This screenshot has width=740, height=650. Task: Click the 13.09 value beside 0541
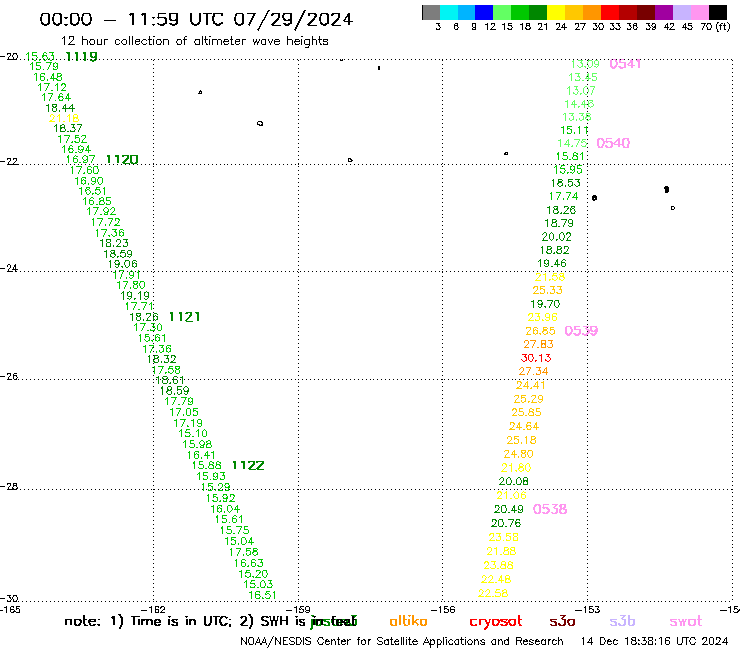pyautogui.click(x=585, y=64)
